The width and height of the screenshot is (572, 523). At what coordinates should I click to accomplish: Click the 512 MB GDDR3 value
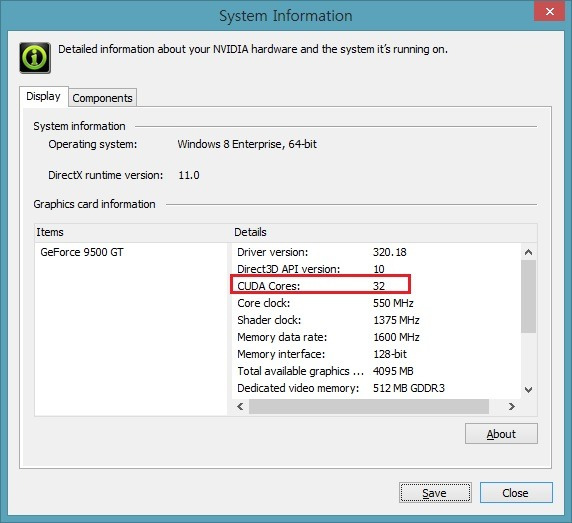409,388
